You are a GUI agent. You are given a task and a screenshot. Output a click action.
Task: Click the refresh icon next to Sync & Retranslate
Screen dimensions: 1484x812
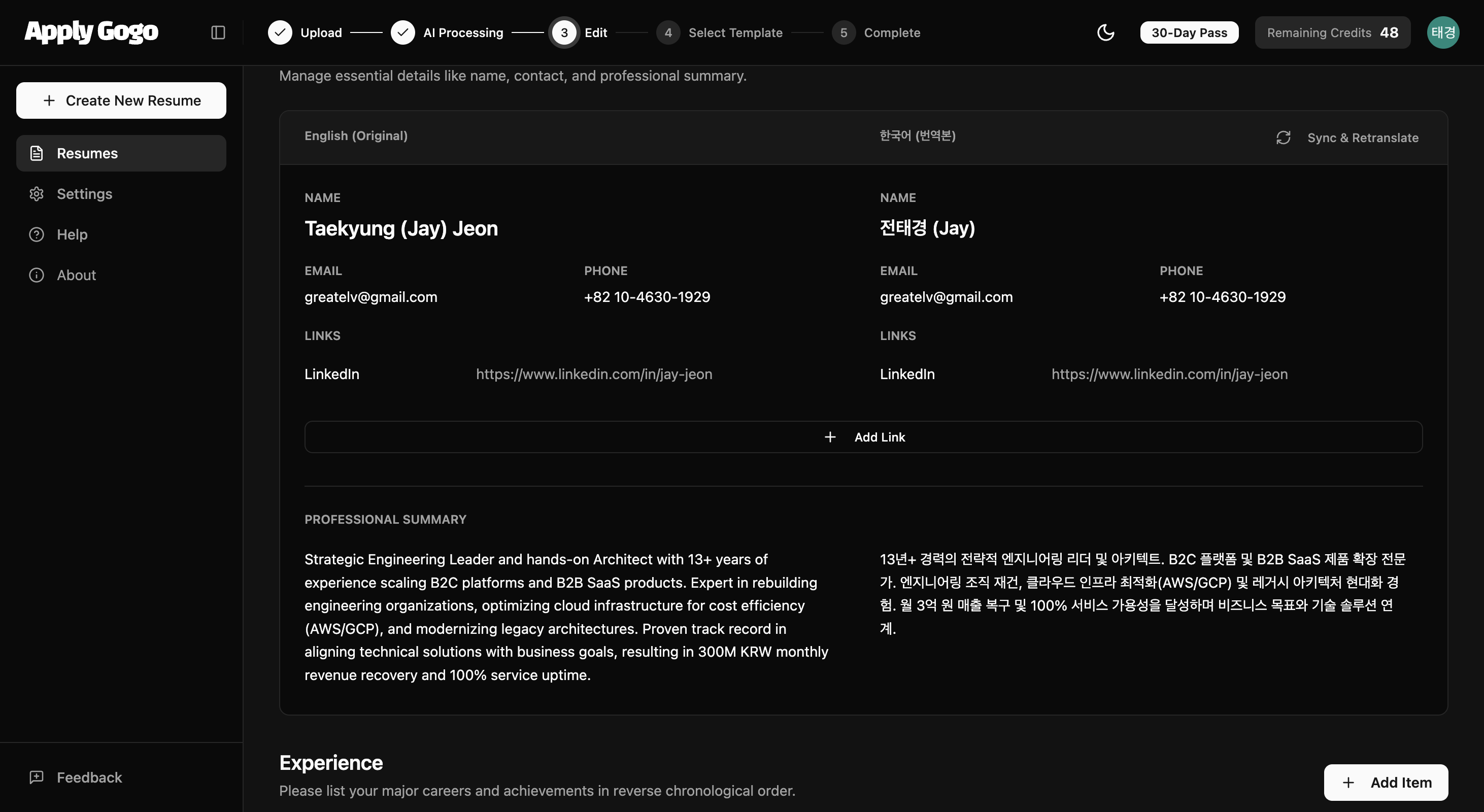1283,137
